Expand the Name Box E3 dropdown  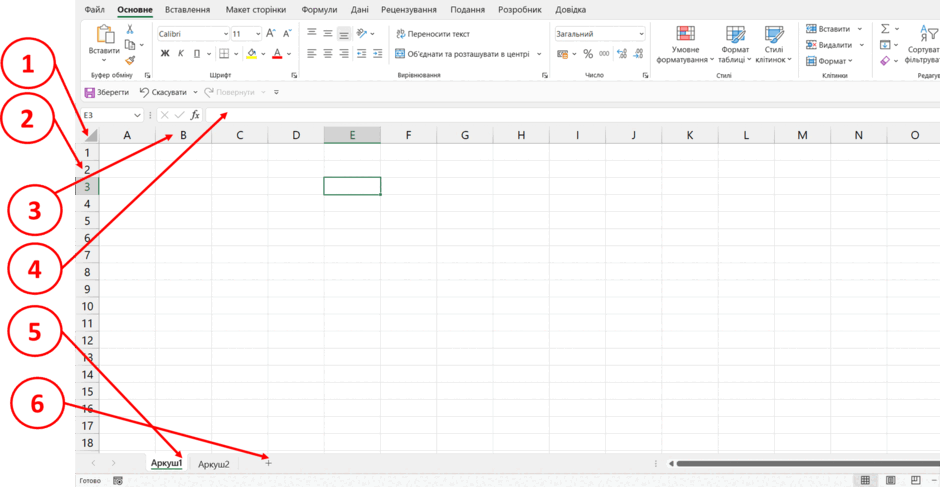(x=138, y=115)
